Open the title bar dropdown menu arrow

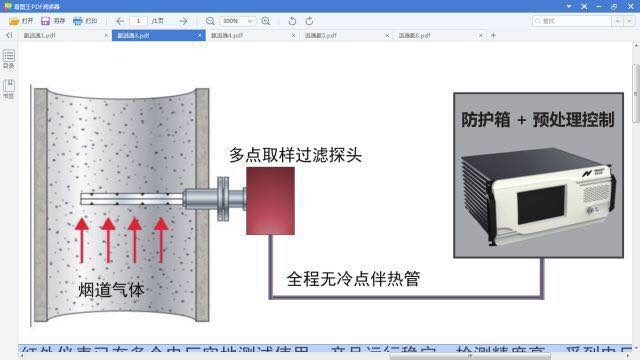569,6
